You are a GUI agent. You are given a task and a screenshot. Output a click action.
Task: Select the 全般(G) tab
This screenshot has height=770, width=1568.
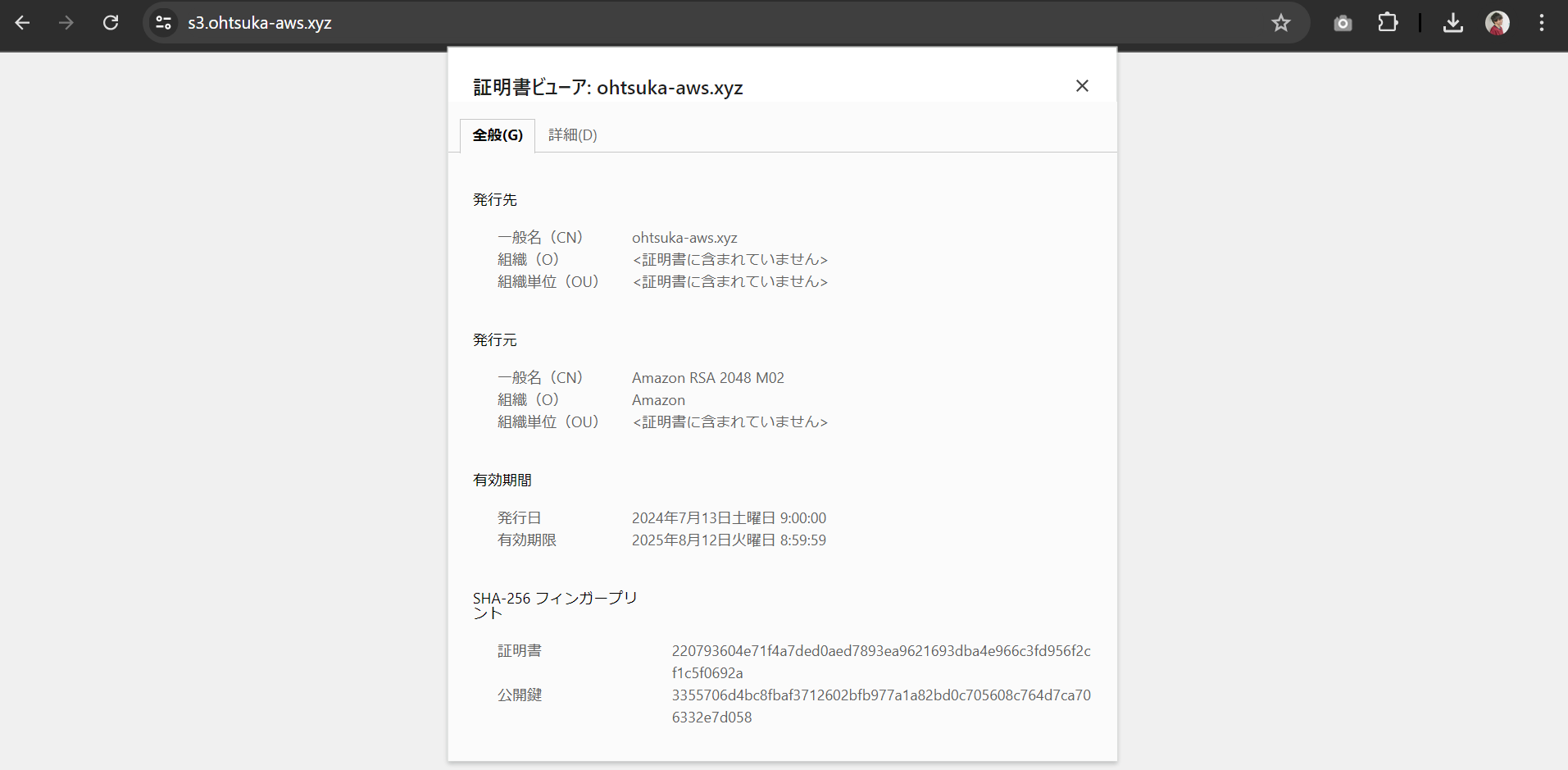point(498,135)
